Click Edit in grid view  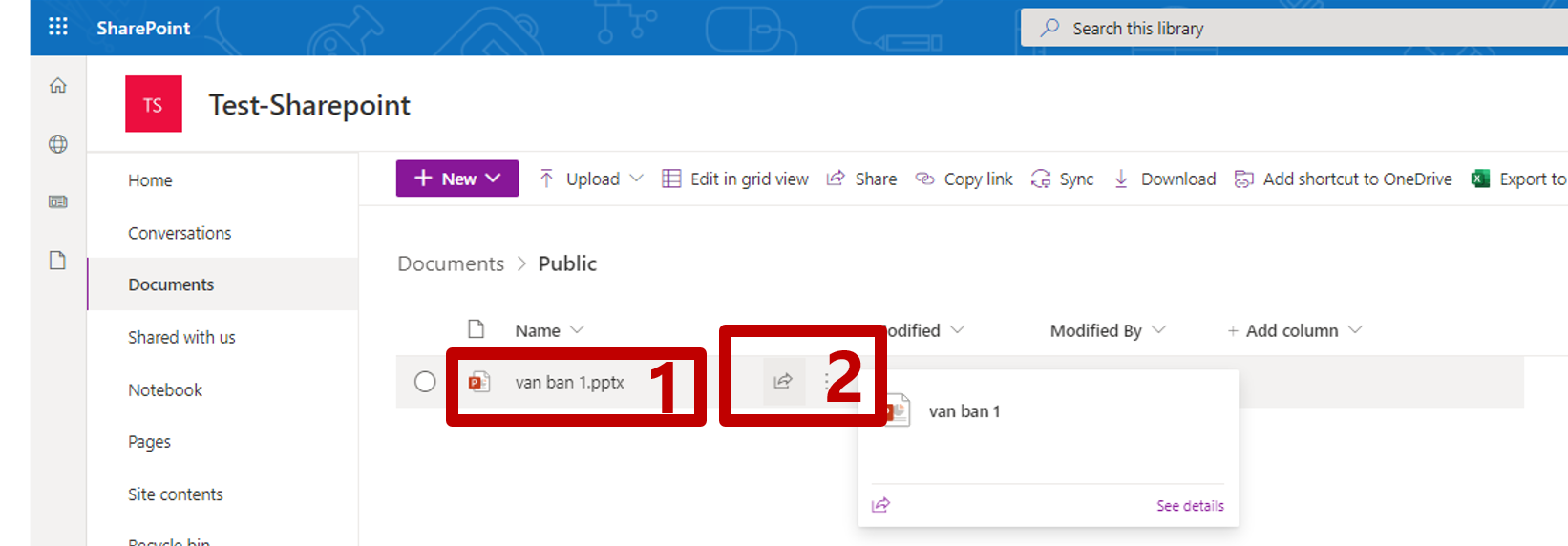pyautogui.click(x=735, y=178)
